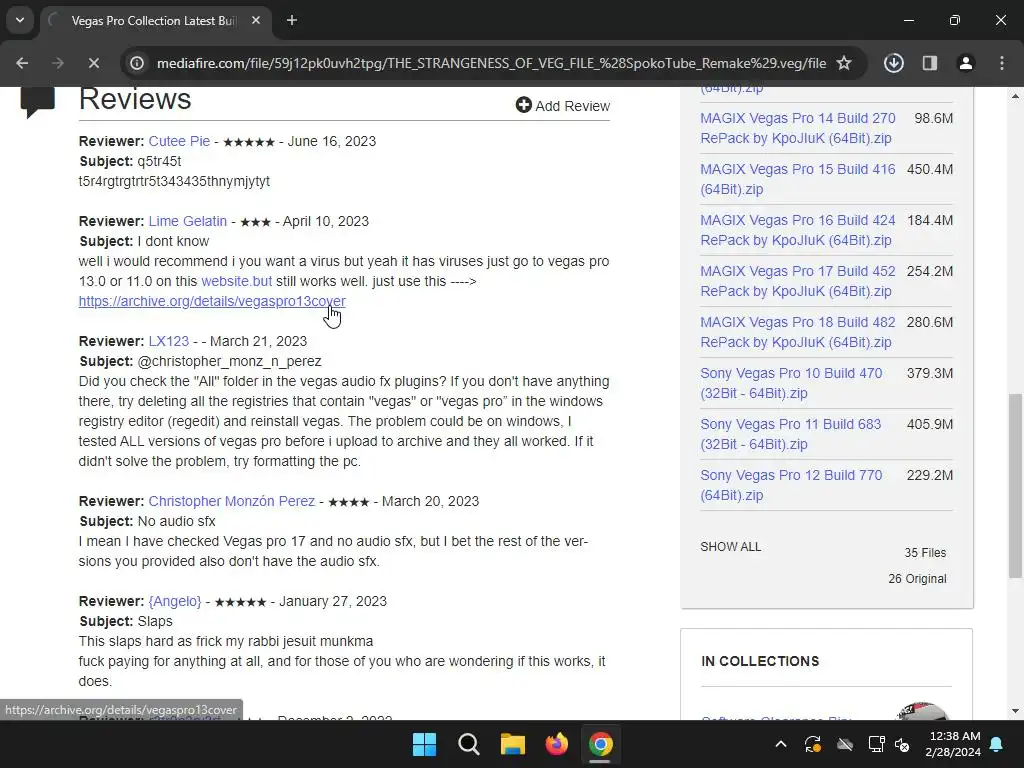1024x768 pixels.
Task: Click the muted volume tray icon
Action: (x=903, y=744)
